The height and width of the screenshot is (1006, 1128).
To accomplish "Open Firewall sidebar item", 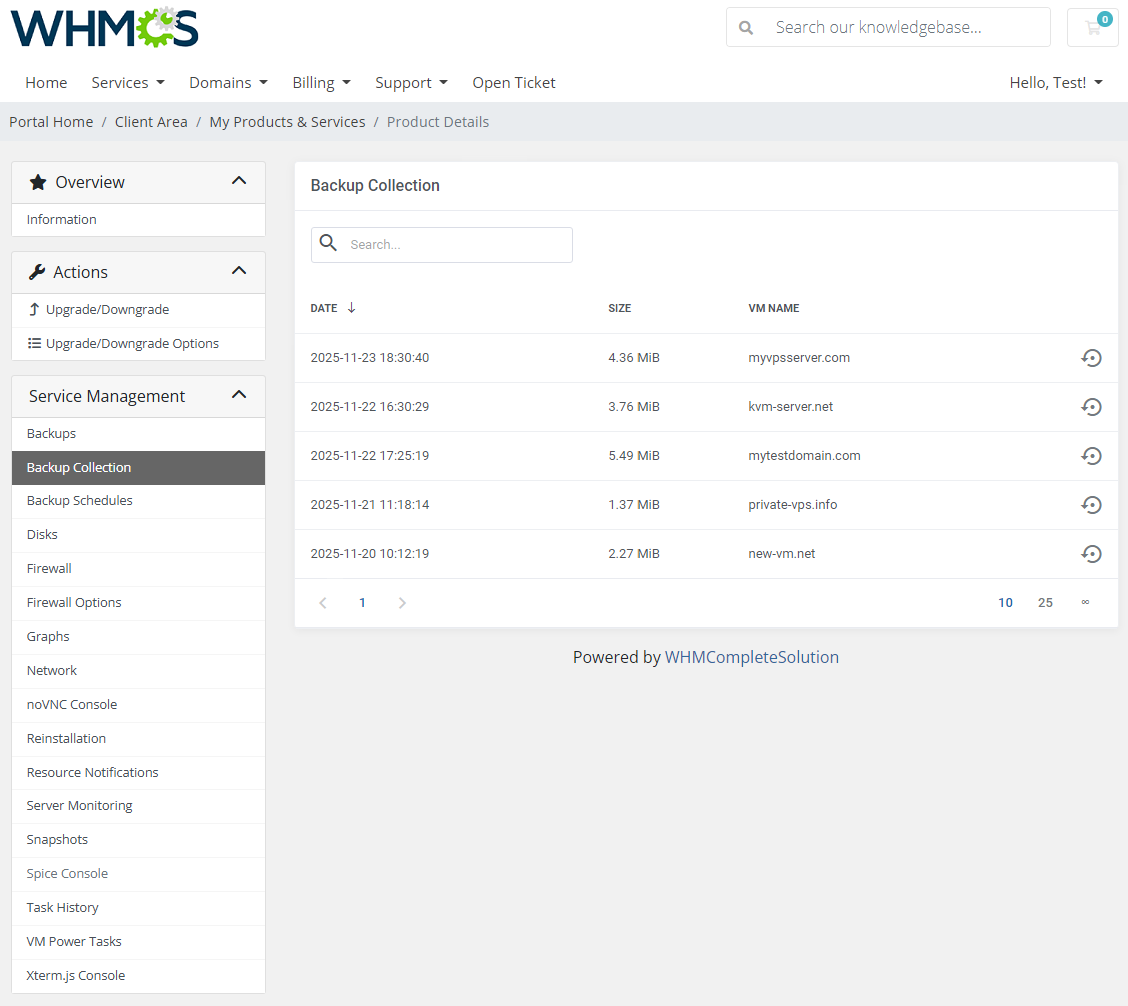I will [x=138, y=568].
